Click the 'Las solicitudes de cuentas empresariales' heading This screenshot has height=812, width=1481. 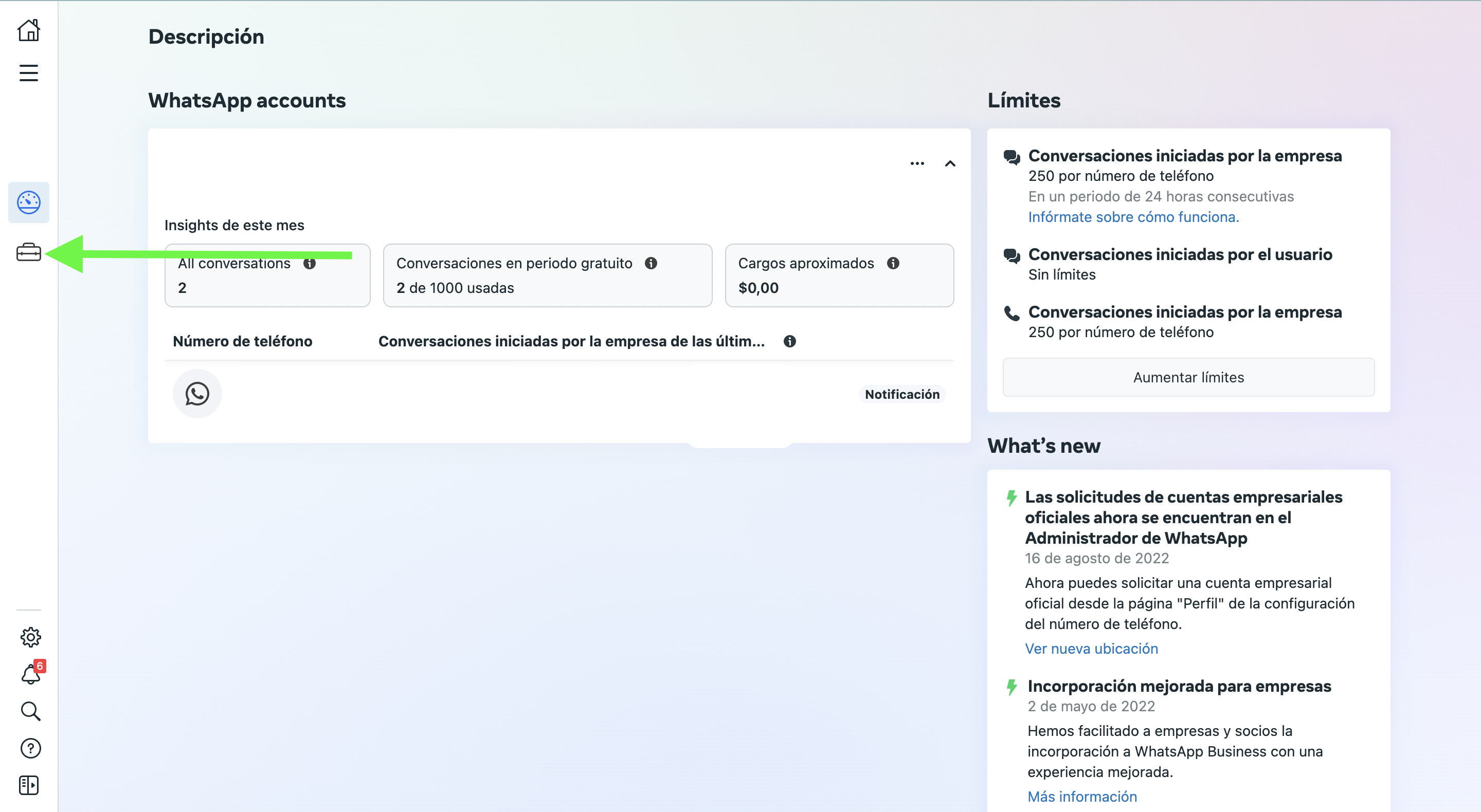(x=1184, y=517)
